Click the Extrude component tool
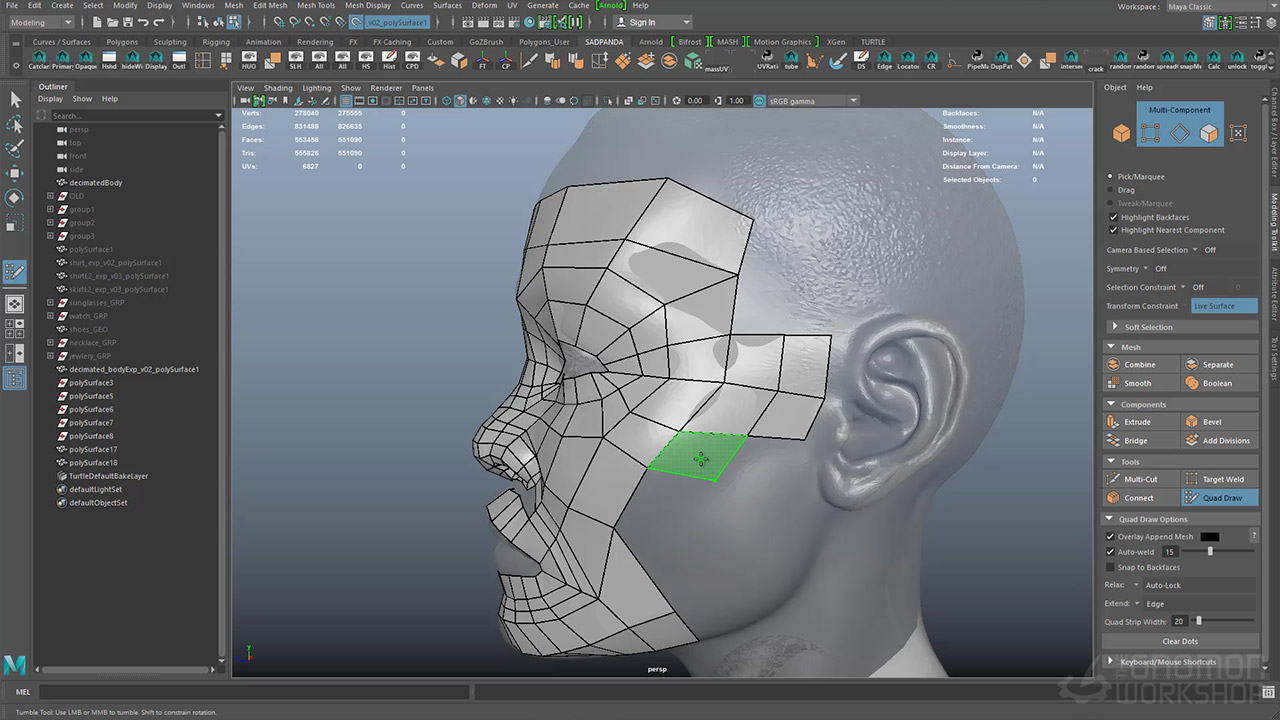 (1137, 422)
